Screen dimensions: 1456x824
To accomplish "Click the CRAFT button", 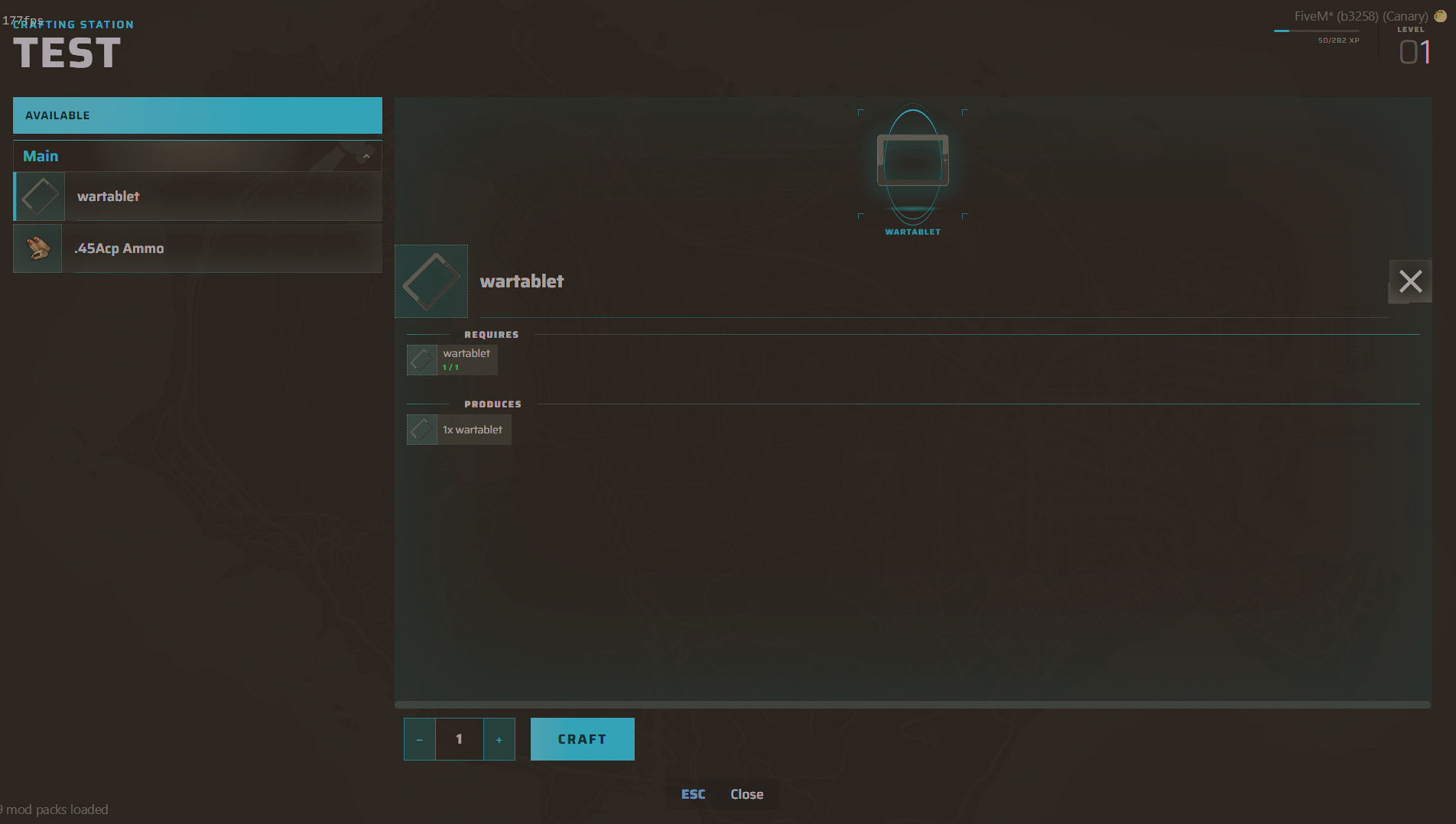I will pos(583,739).
